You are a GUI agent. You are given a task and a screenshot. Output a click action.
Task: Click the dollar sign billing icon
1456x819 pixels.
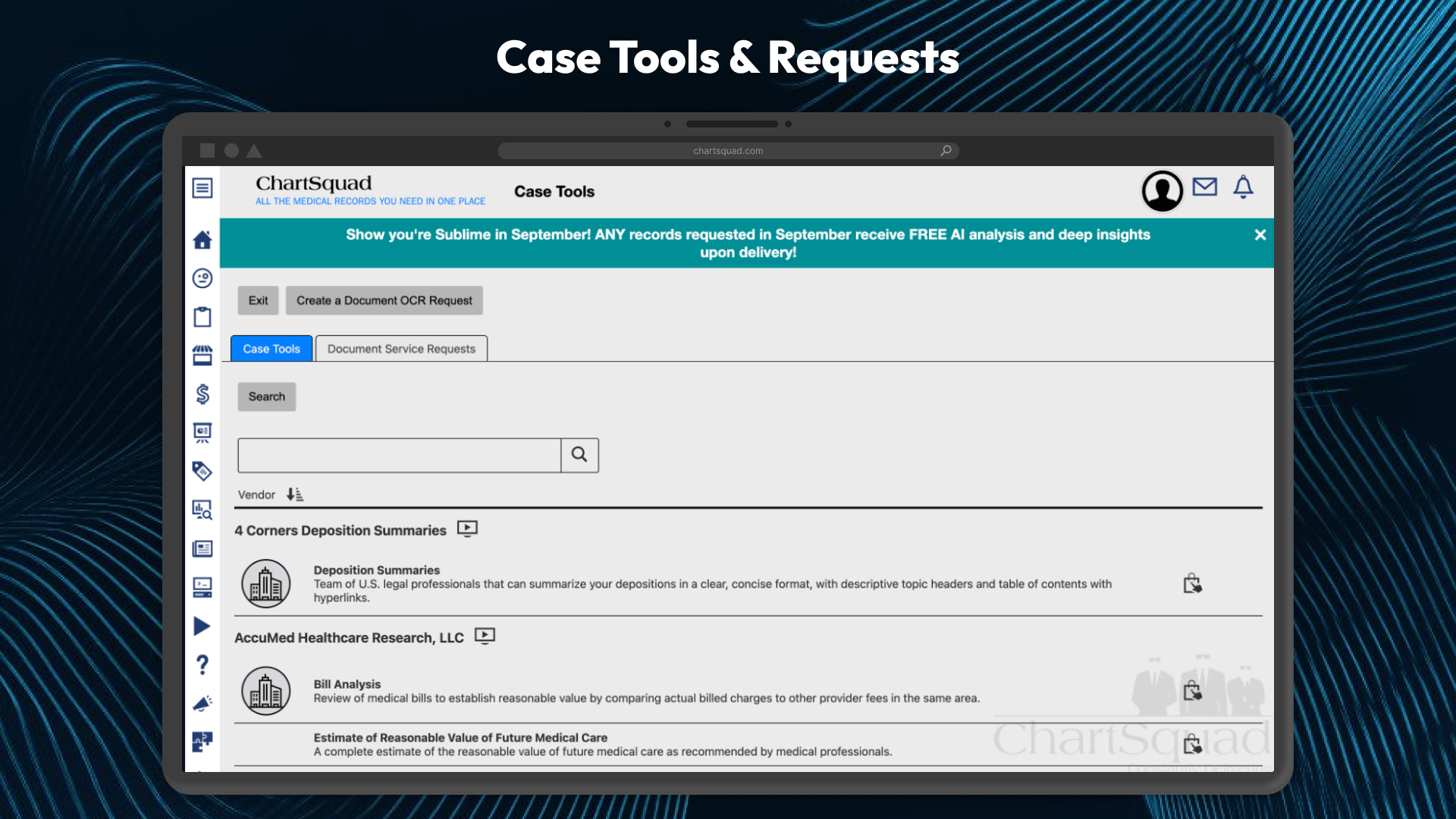tap(202, 394)
